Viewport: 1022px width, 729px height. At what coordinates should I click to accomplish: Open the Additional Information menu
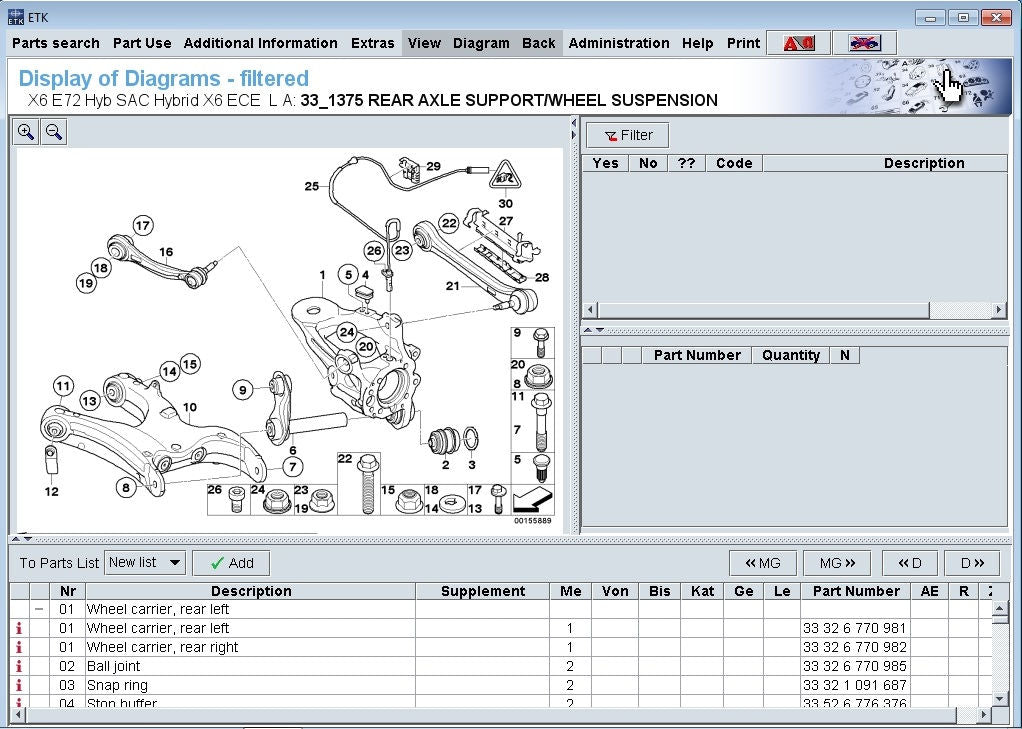tap(260, 43)
